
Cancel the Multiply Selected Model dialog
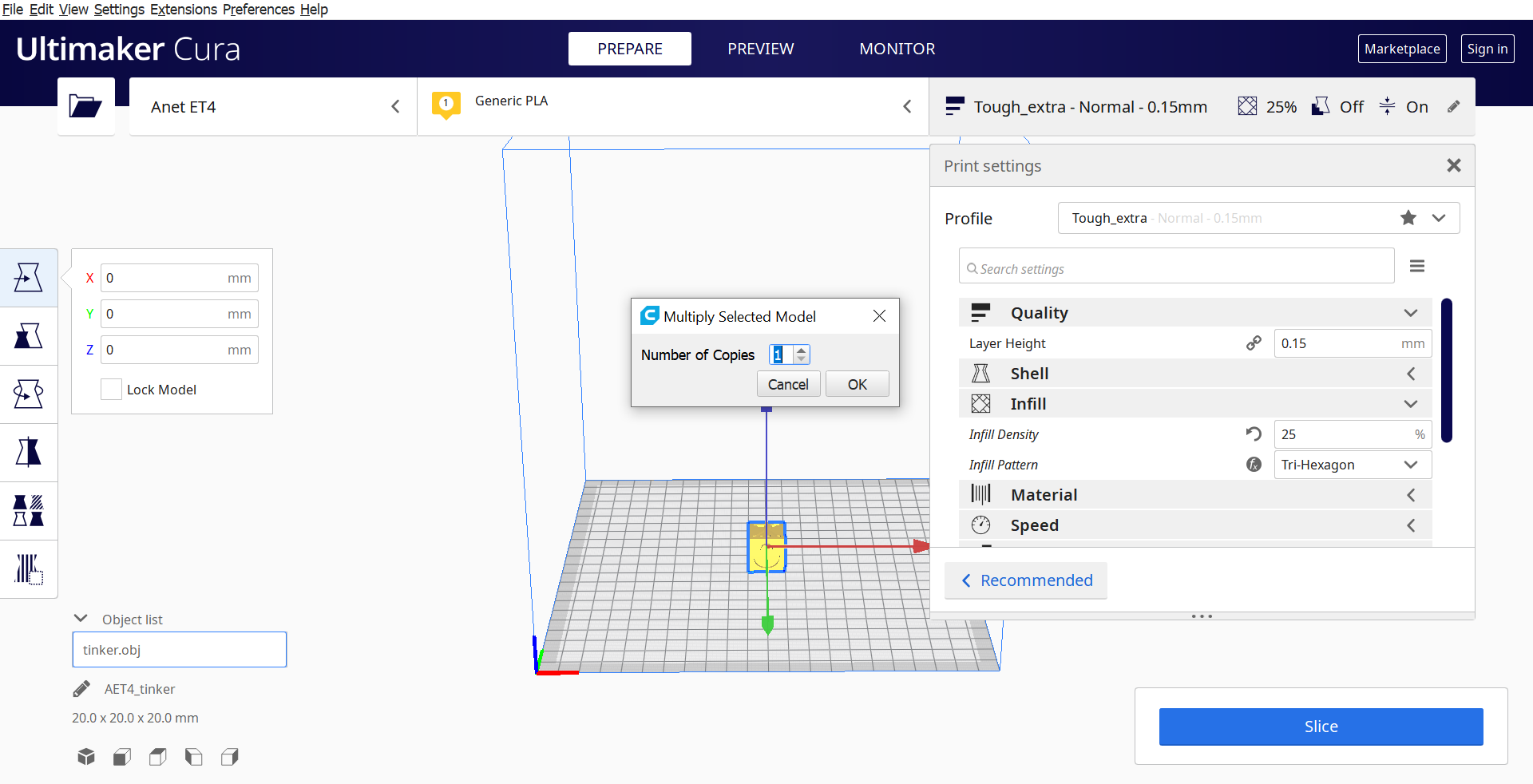pos(788,384)
